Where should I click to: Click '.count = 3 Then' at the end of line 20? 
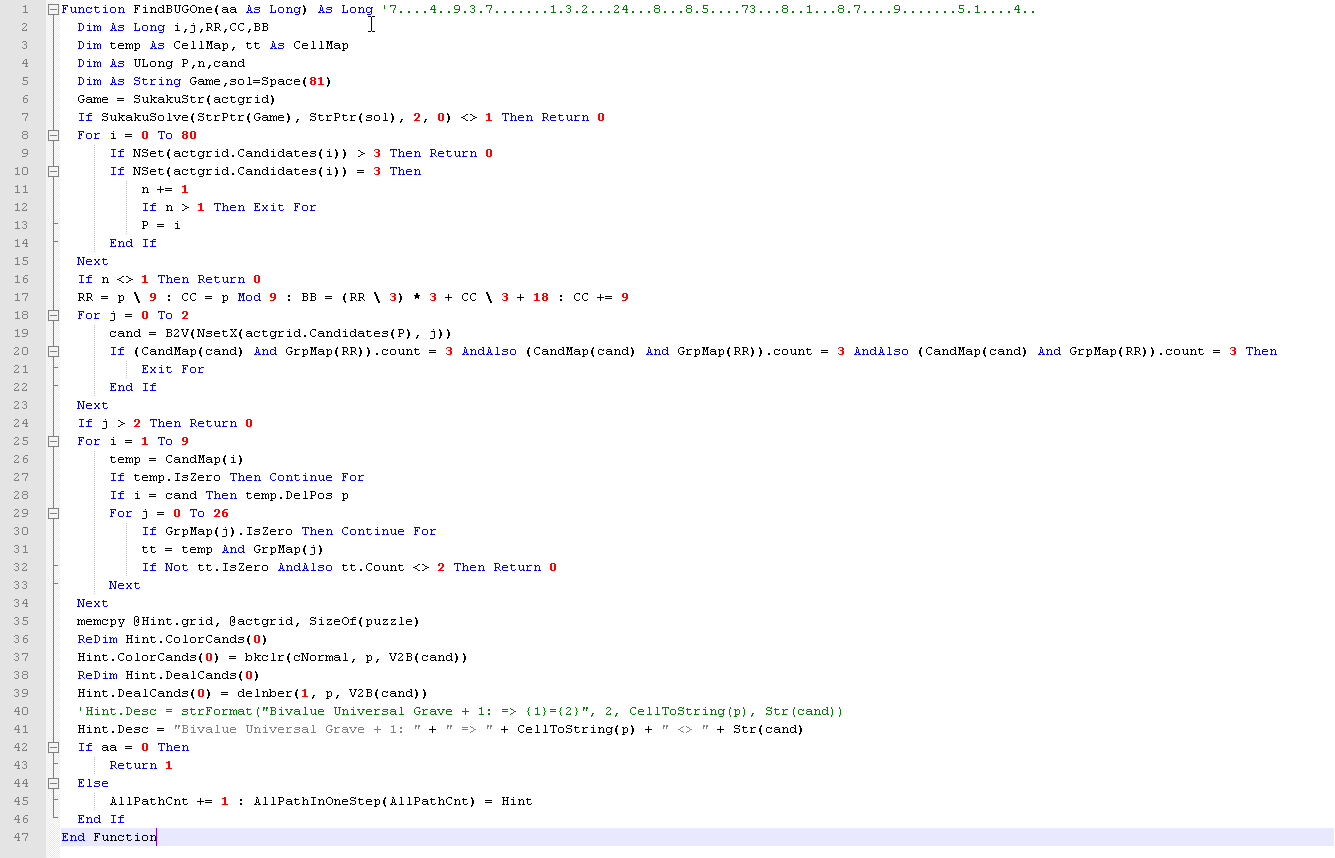click(1217, 351)
